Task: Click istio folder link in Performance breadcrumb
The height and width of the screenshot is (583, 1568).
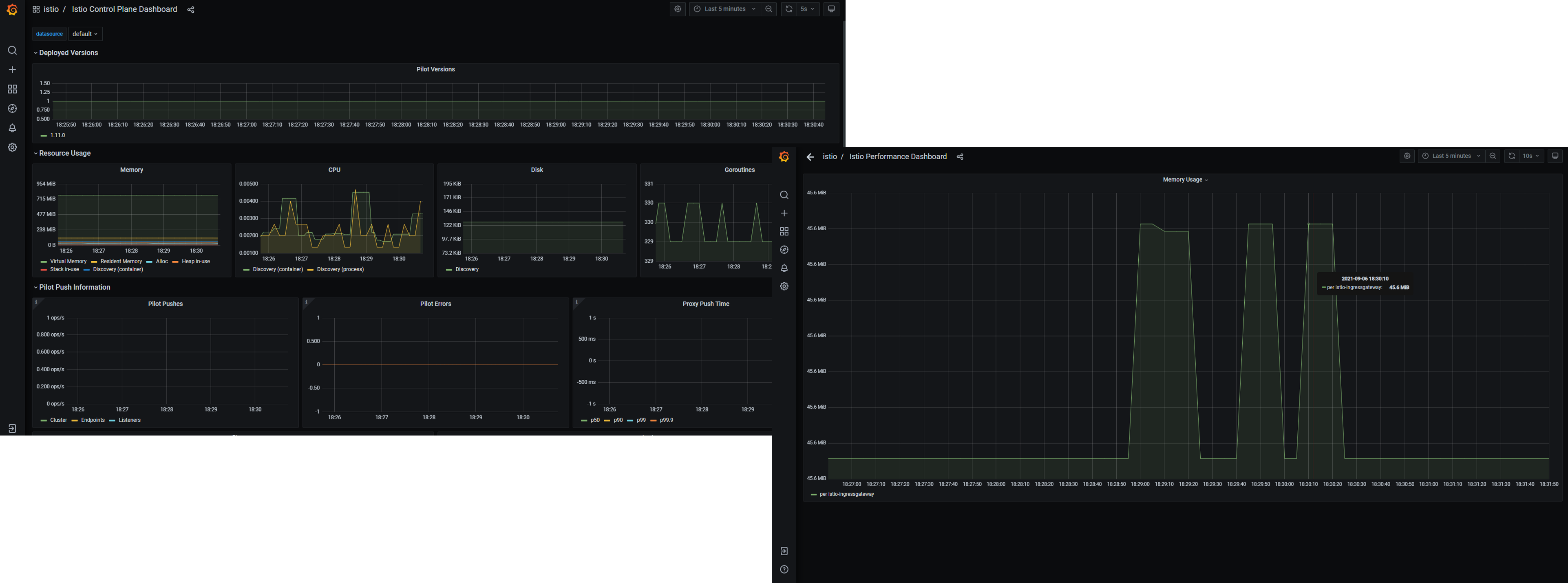Action: (830, 157)
